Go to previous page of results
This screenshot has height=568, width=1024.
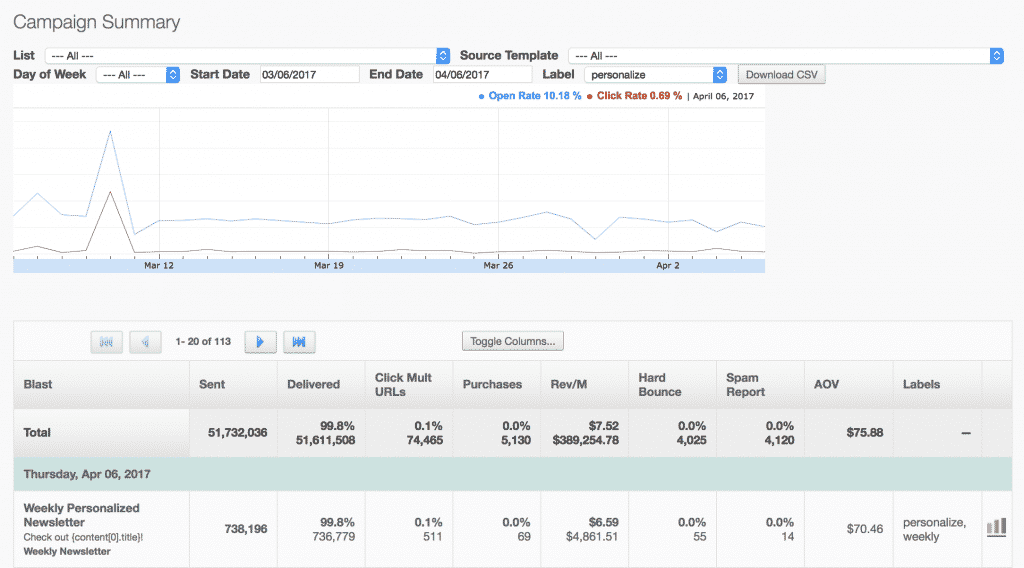click(146, 342)
